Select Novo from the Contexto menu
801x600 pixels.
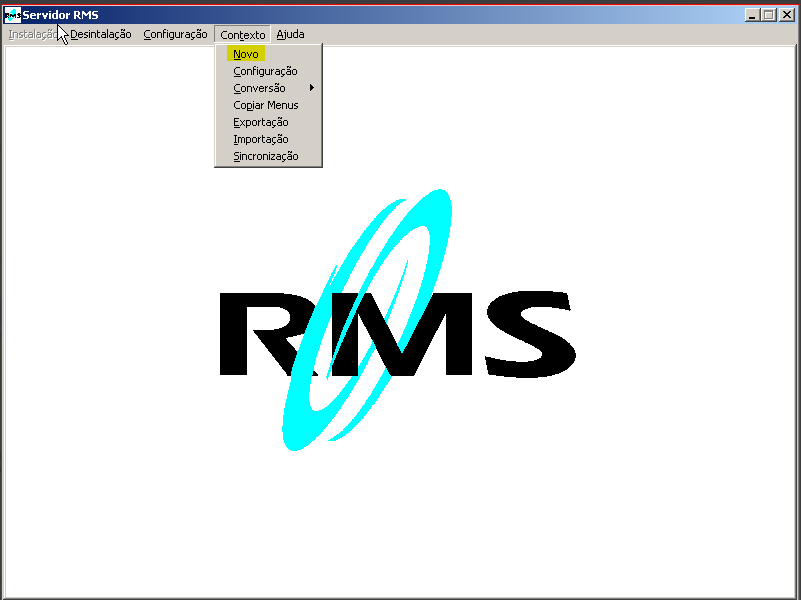tap(245, 53)
